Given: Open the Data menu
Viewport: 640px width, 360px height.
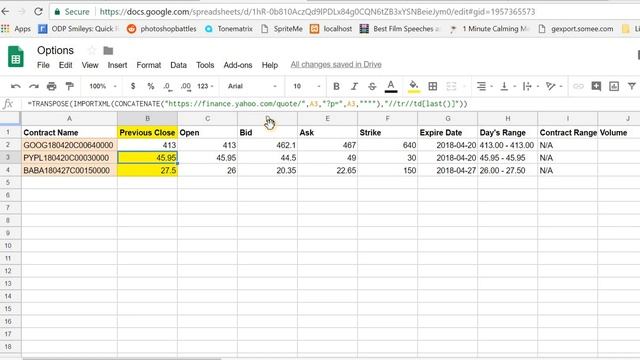Looking at the screenshot, I should click(178, 65).
